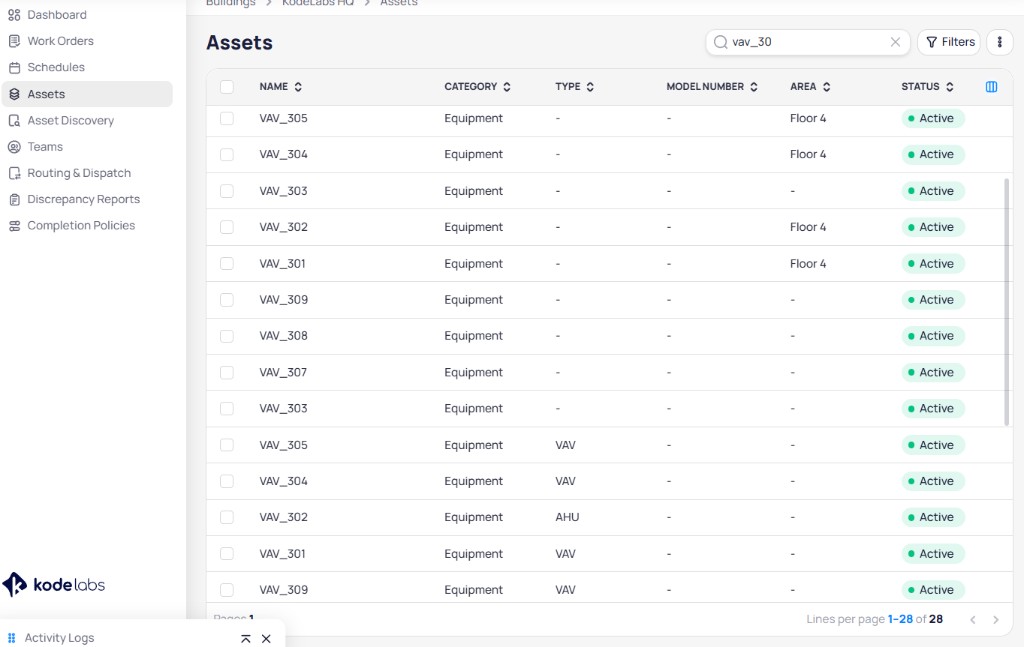Open the column chooser icon
The image size is (1024, 647).
(991, 86)
